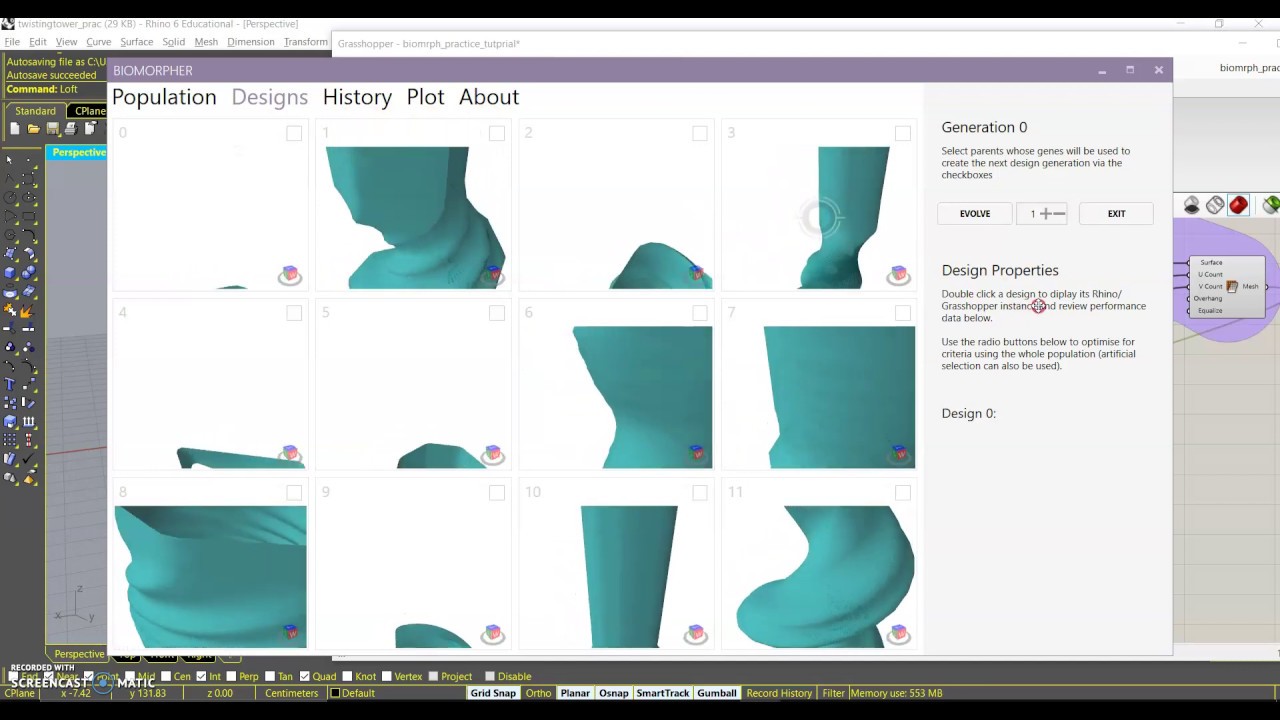Open the Perspective viewport title menu
The width and height of the screenshot is (1280, 720).
pyautogui.click(x=79, y=152)
